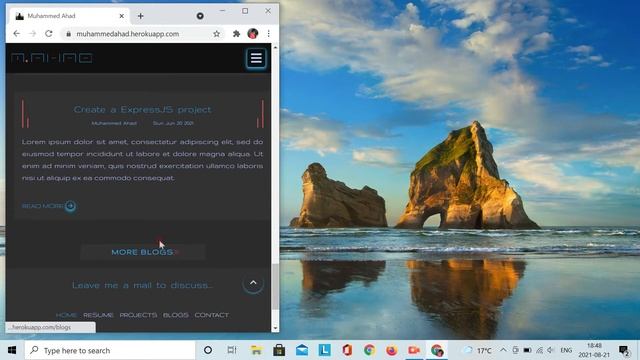Open the notification center icon

coord(624,350)
